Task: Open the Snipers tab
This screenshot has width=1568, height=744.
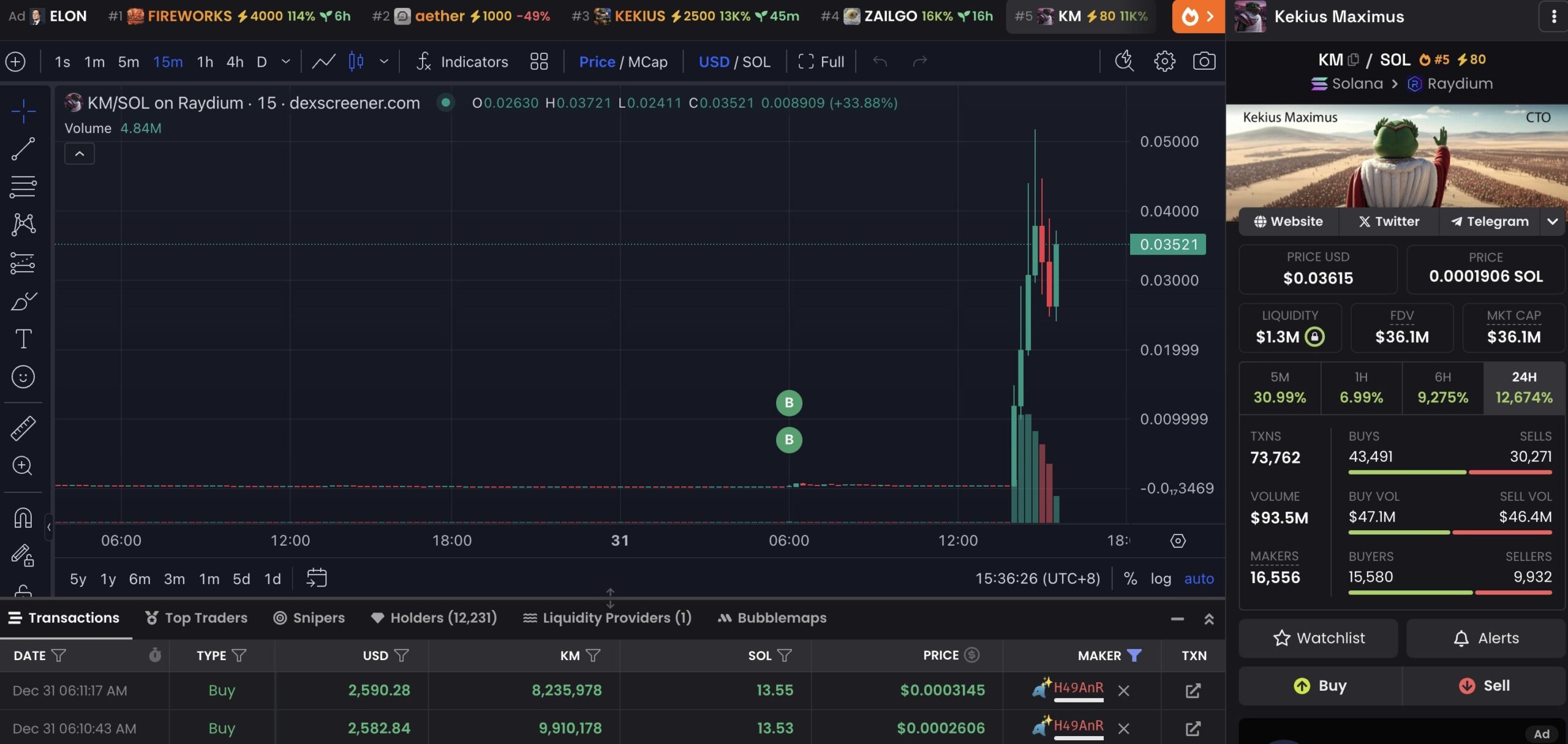Action: tap(309, 618)
